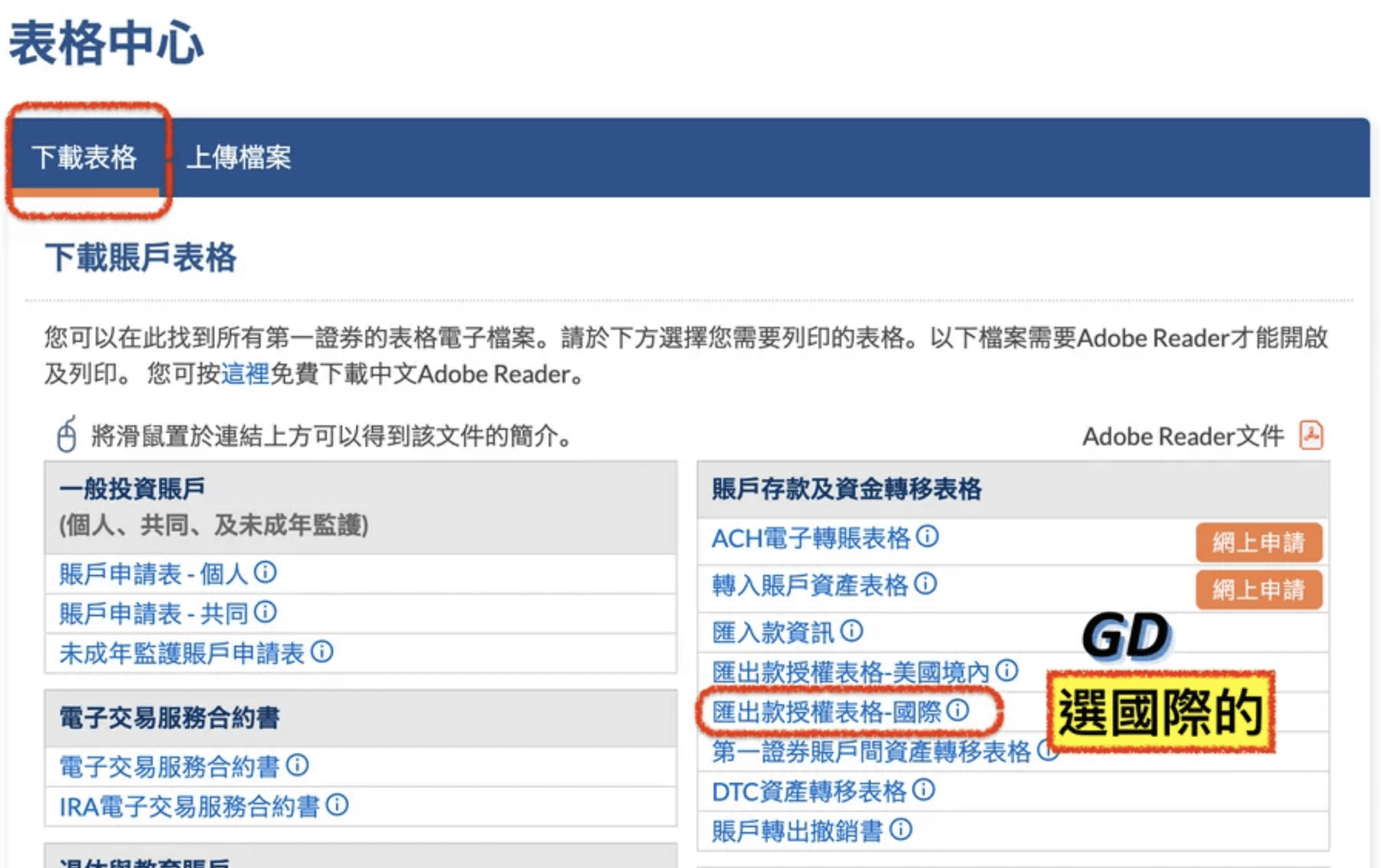Screen dimensions: 1381x868
Task: Click info icon beside 賬戶轉出撤銷書
Action: 901,830
